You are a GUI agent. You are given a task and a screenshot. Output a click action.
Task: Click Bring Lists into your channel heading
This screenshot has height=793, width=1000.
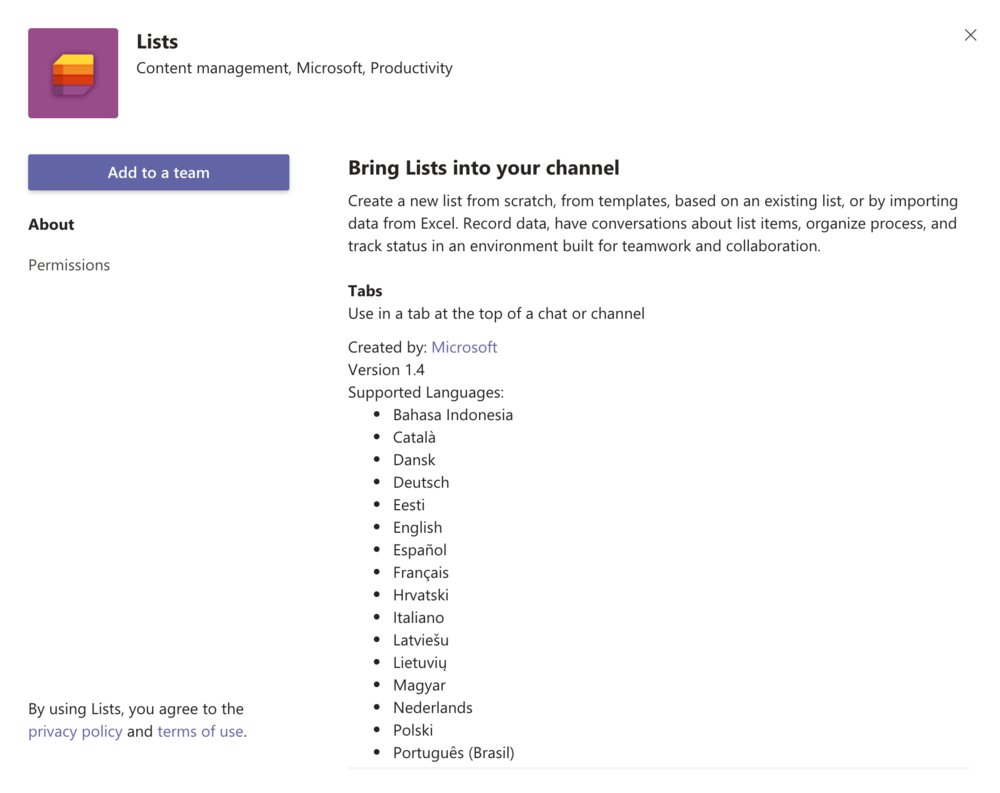(x=483, y=168)
